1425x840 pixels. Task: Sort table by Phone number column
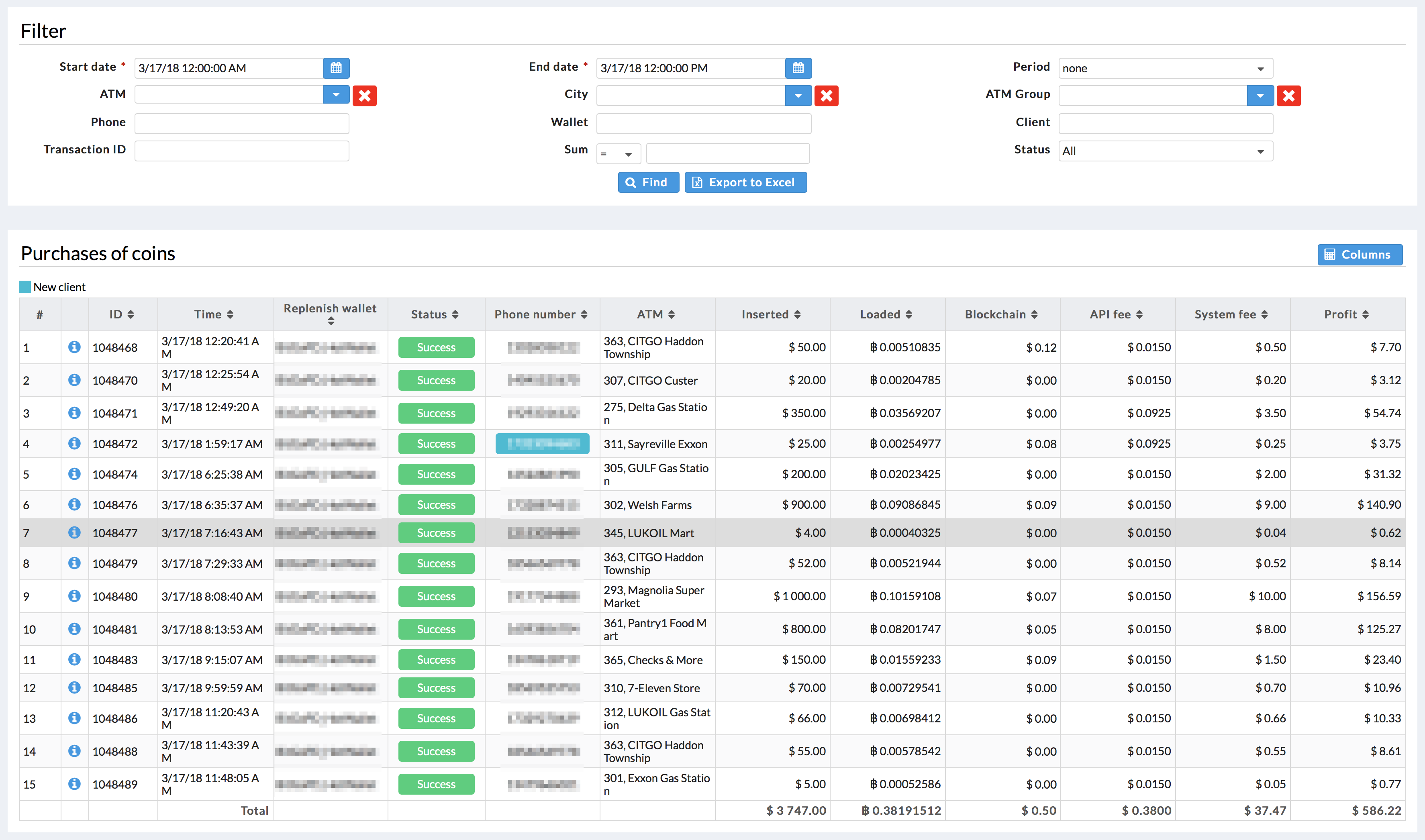(541, 315)
